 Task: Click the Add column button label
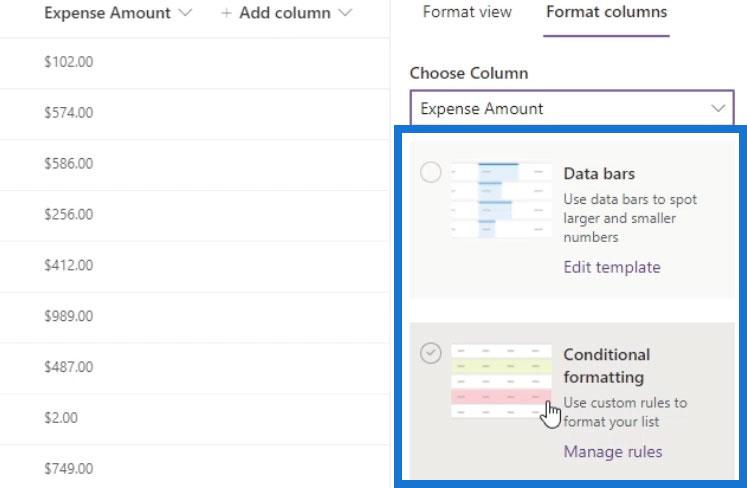click(285, 13)
